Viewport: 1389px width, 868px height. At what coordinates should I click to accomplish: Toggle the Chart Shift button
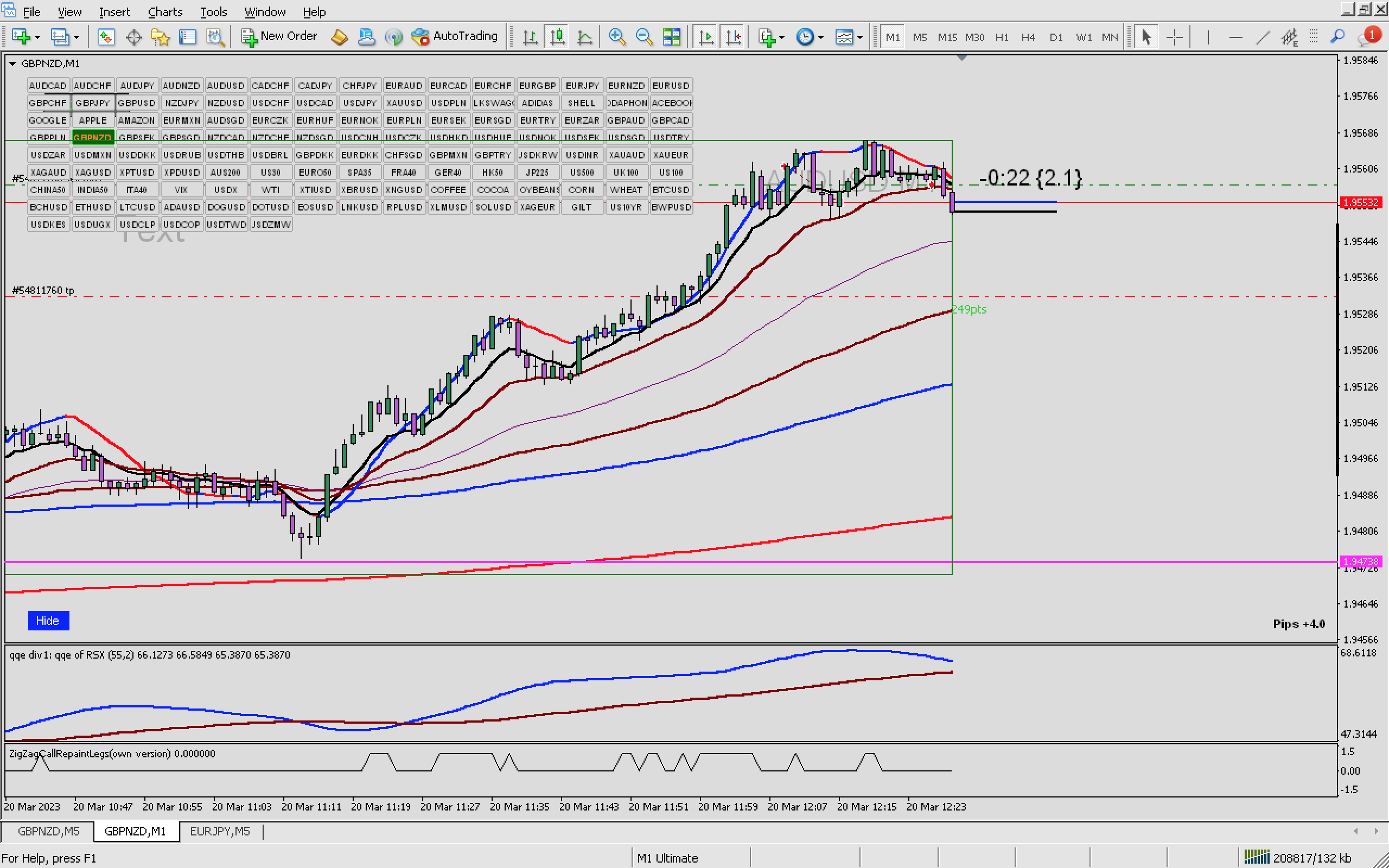tap(734, 37)
